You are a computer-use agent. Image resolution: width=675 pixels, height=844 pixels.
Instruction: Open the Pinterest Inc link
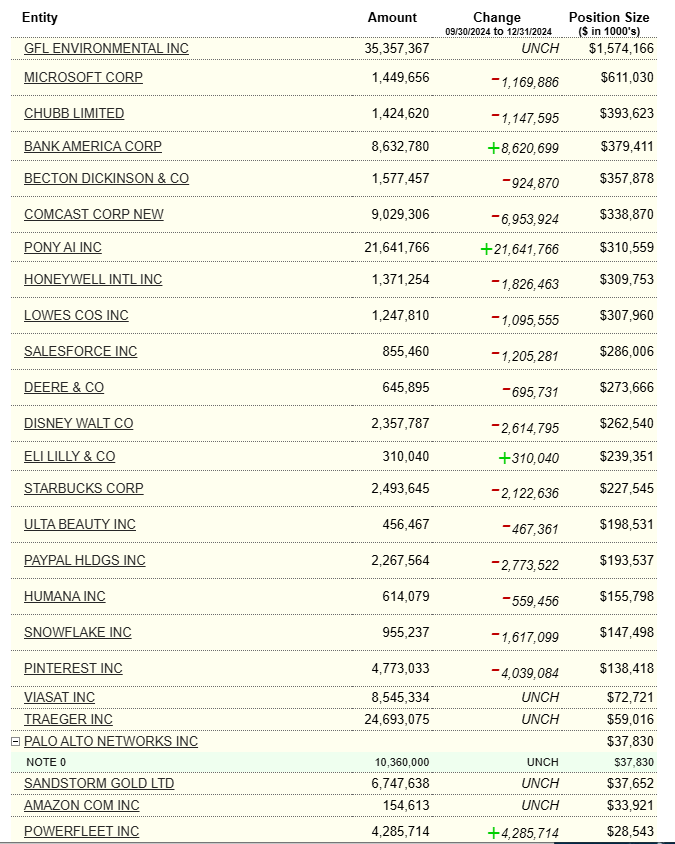tap(73, 669)
